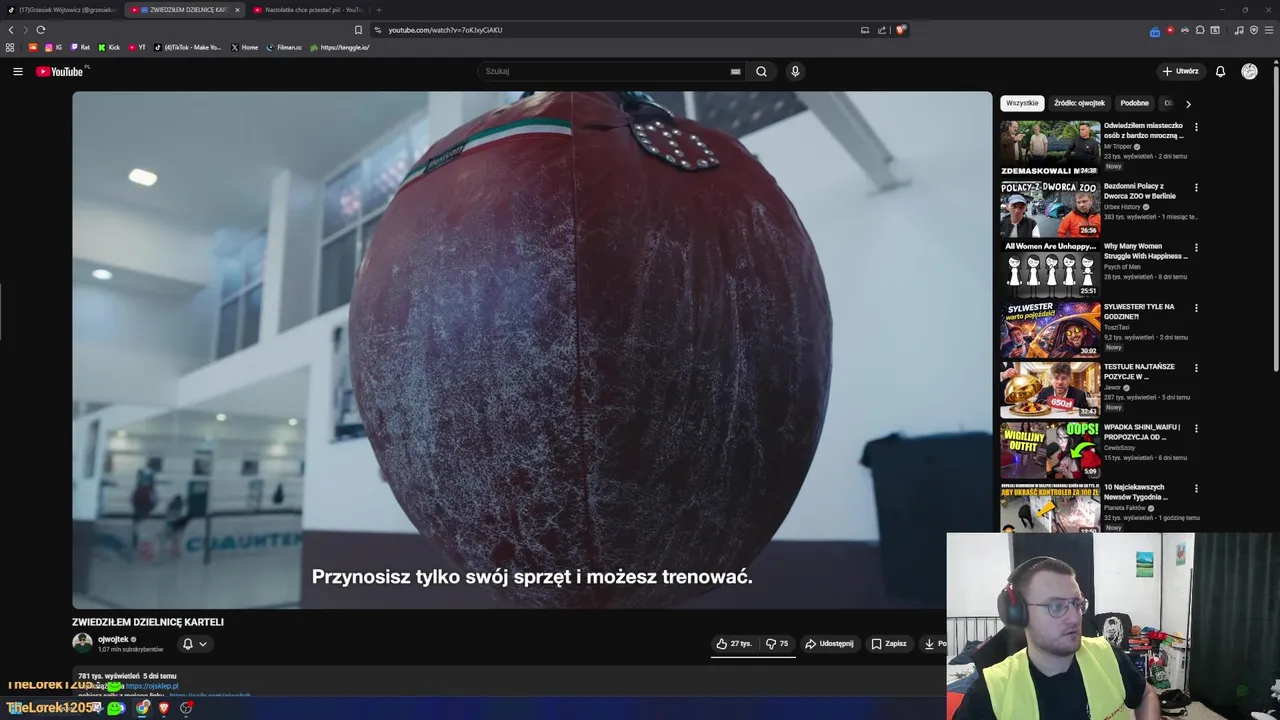Image resolution: width=1280 pixels, height=720 pixels.
Task: Bookmark this page using the bookmark icon
Action: click(x=358, y=30)
